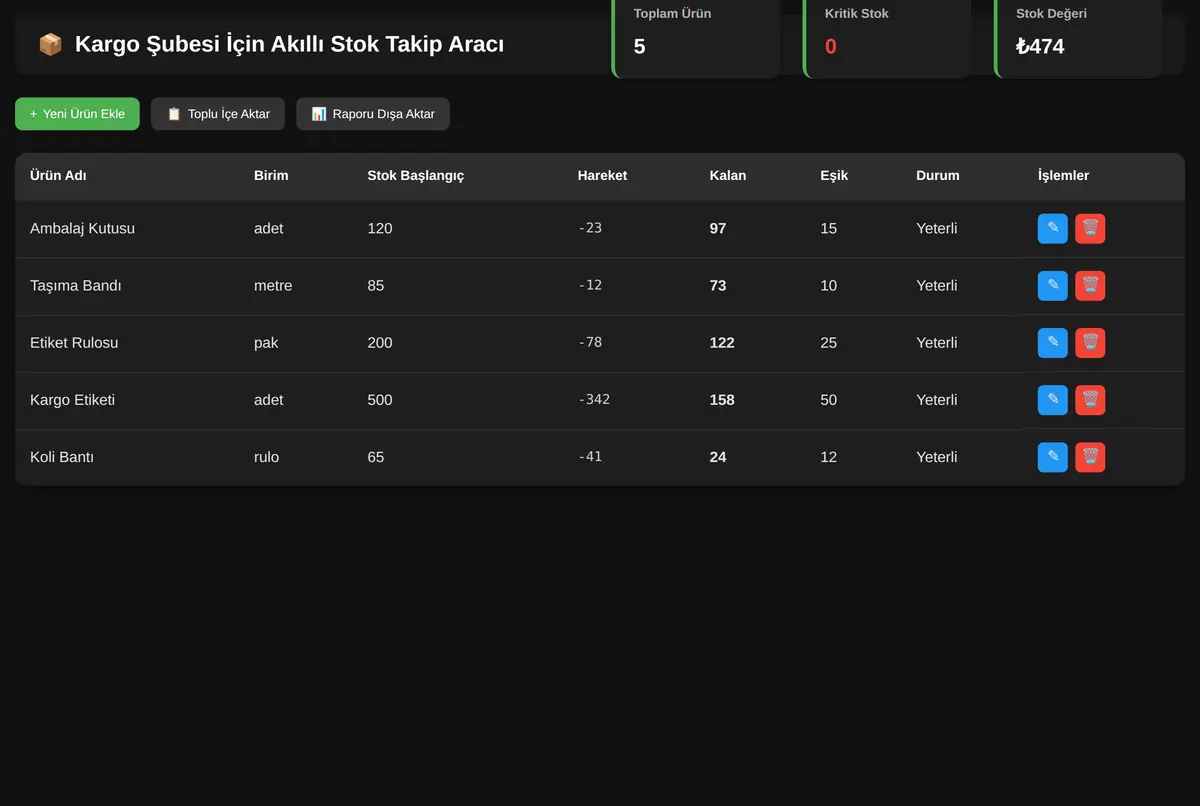Select the Toplam Ürün summary card
1200x806 pixels.
(x=696, y=38)
